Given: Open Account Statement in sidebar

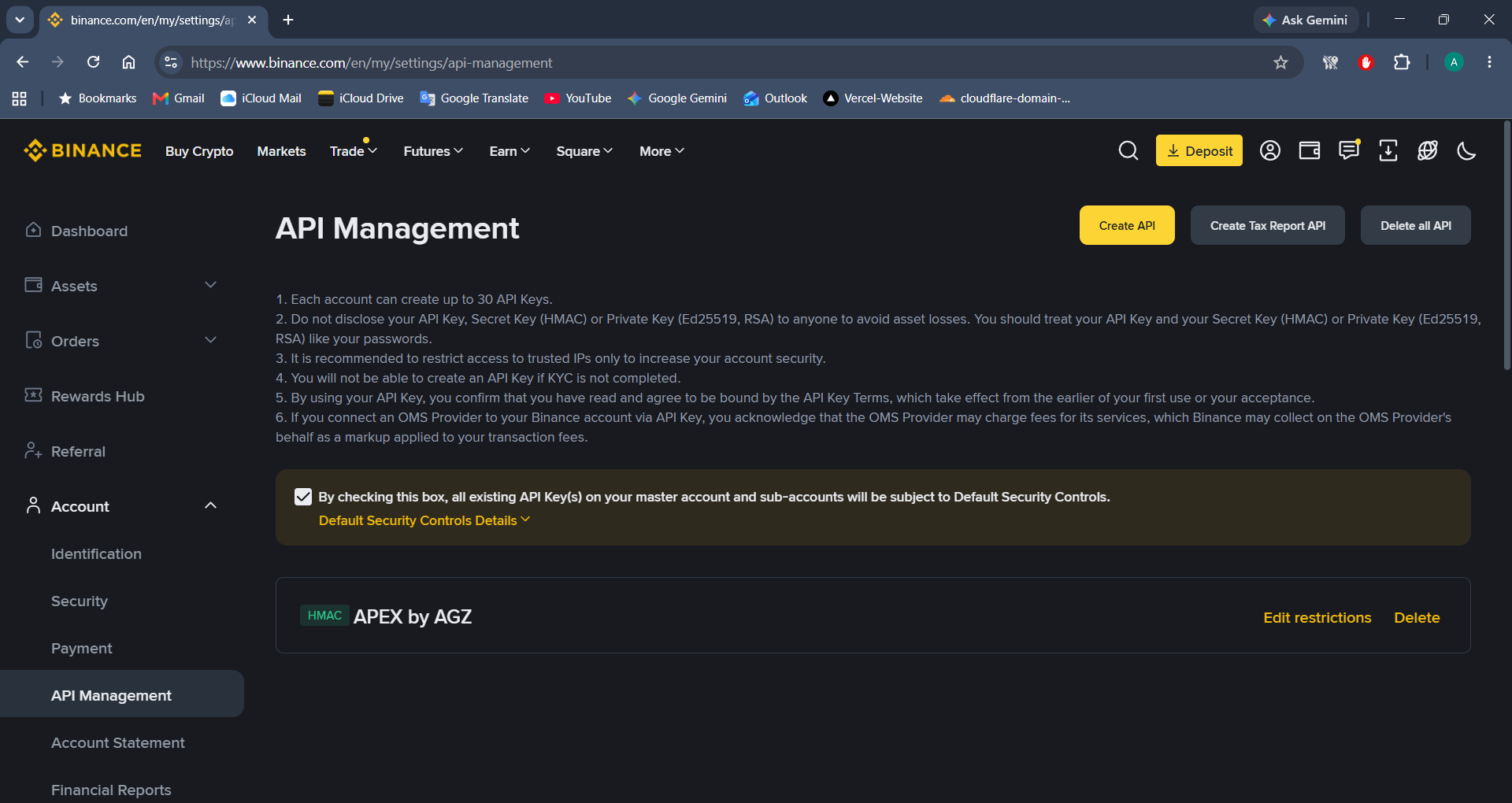Looking at the screenshot, I should 118,742.
